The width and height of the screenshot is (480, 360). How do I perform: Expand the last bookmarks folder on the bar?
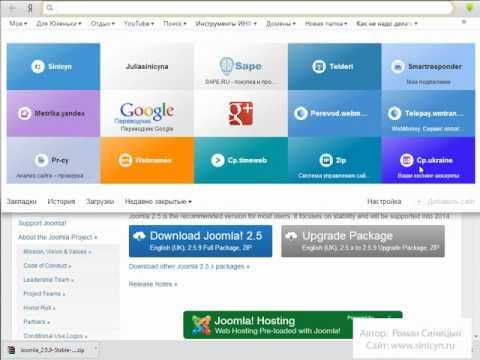coord(387,24)
